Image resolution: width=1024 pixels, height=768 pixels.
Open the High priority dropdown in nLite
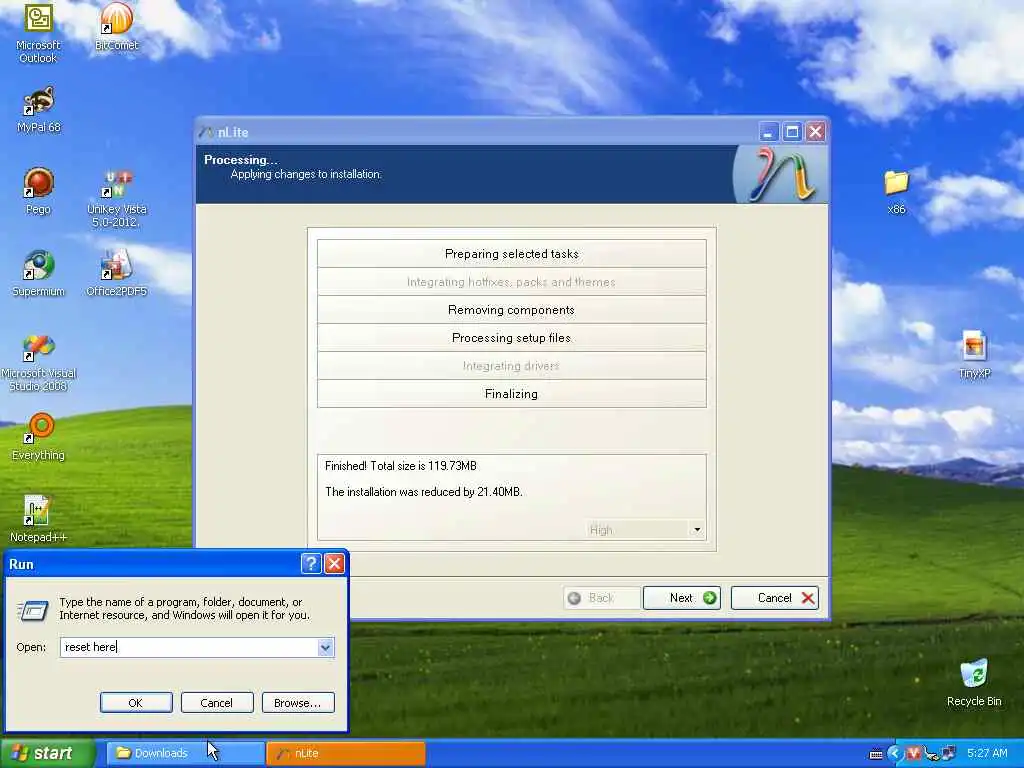[697, 530]
